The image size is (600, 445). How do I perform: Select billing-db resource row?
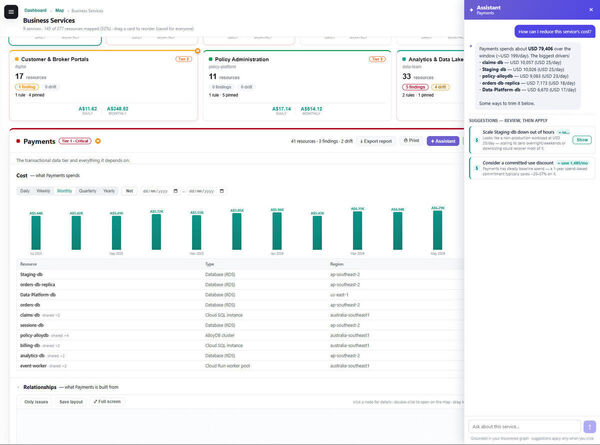pos(240,346)
